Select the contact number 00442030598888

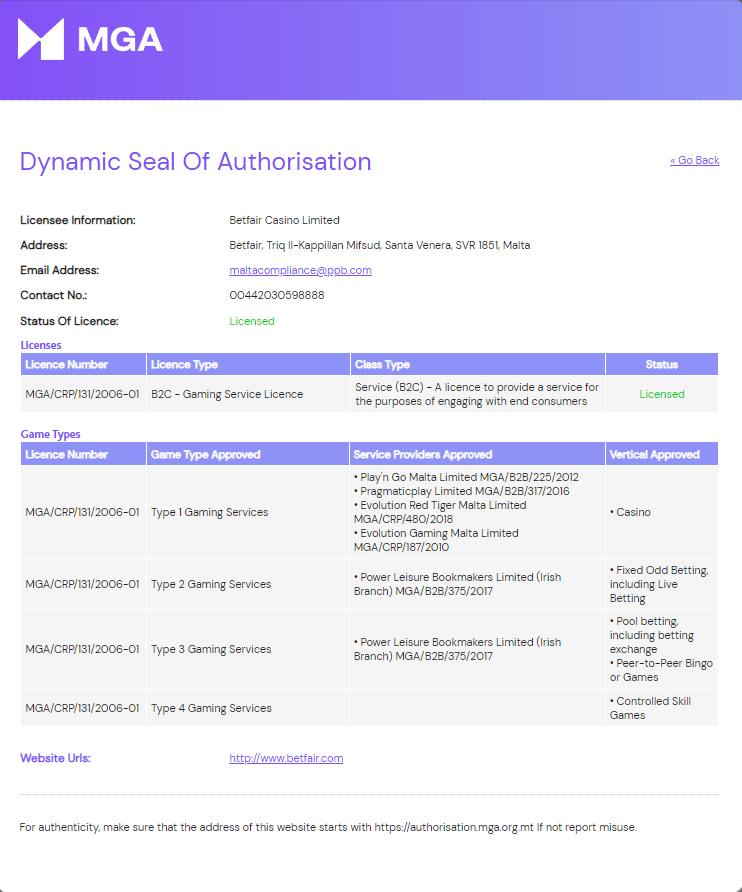277,295
